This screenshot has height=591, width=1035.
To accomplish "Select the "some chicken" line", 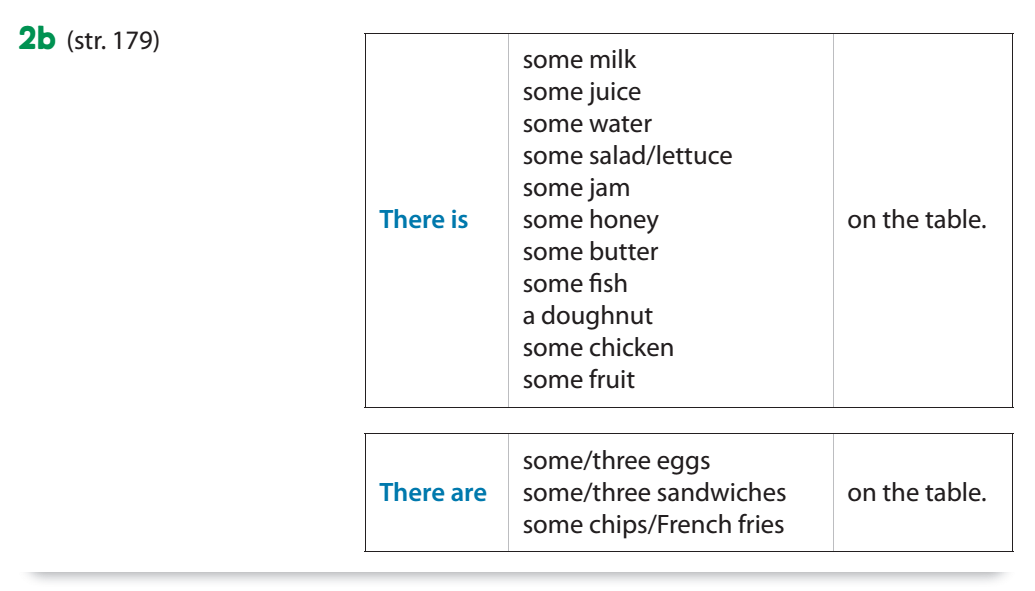I will 598,348.
